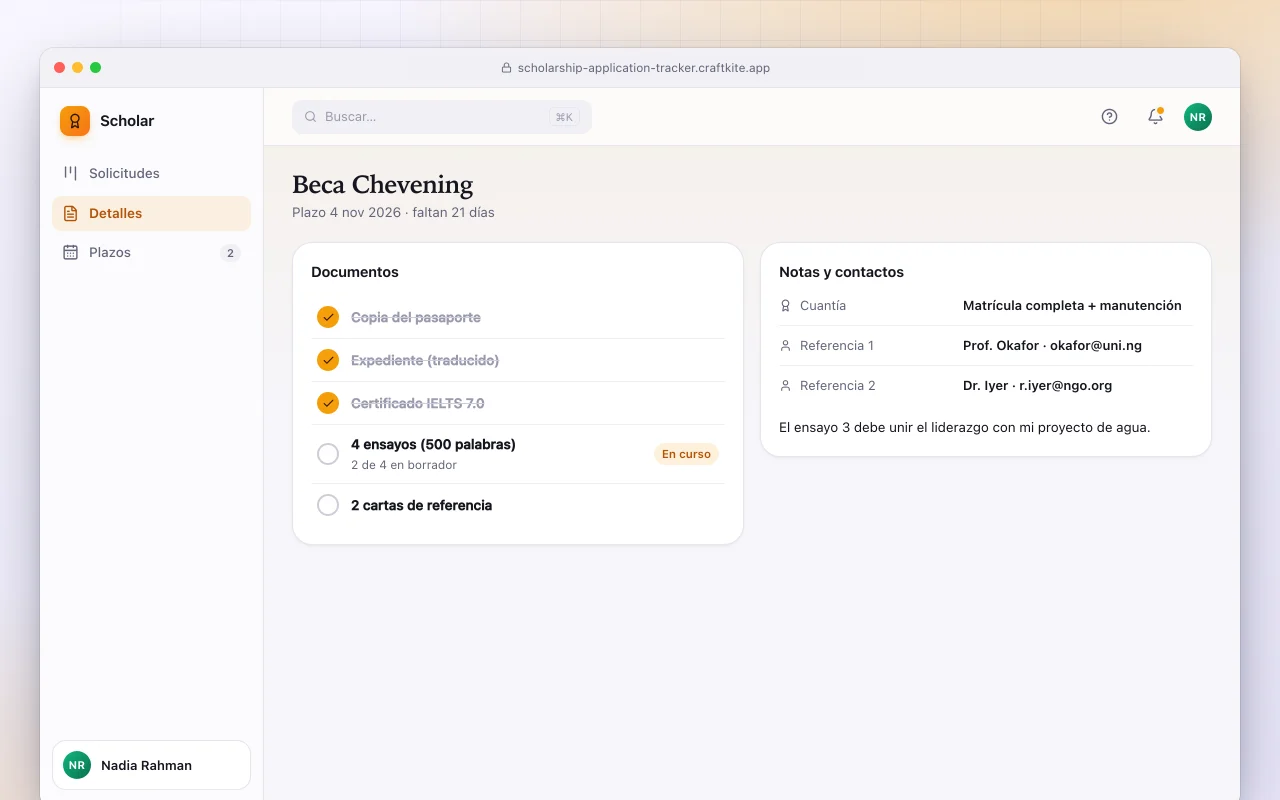The height and width of the screenshot is (800, 1280).
Task: Open the help question-mark icon
Action: click(1109, 116)
